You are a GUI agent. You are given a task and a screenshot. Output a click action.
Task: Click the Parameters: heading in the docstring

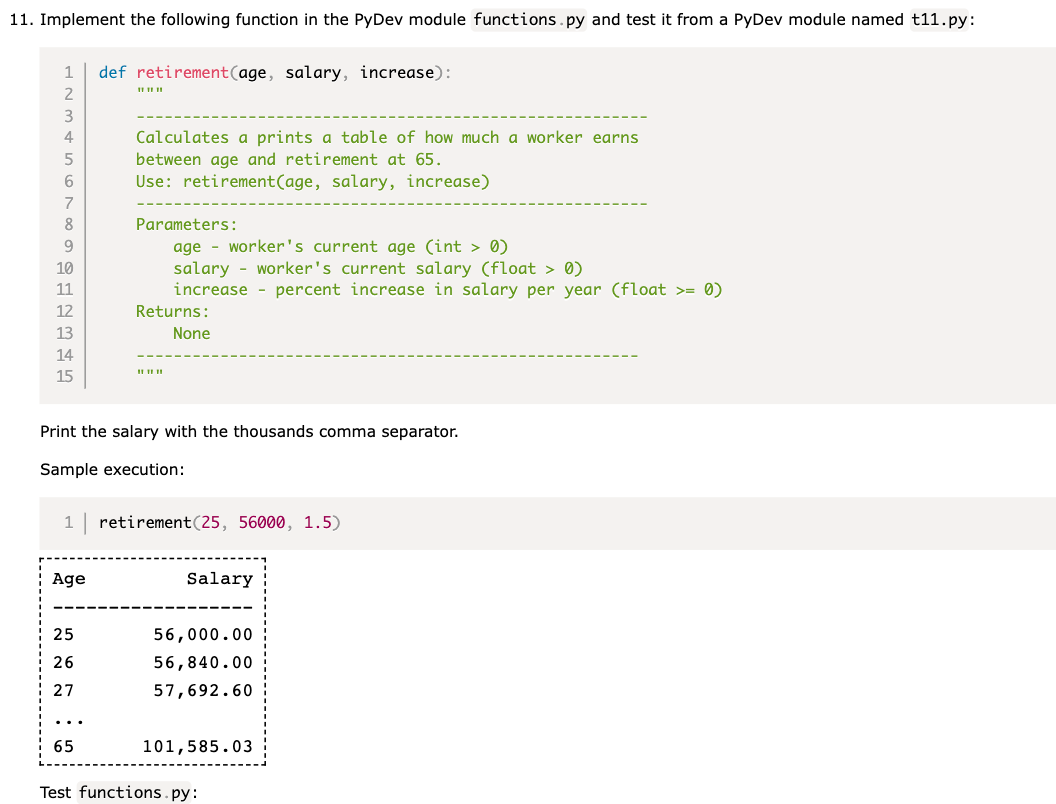[x=186, y=224]
